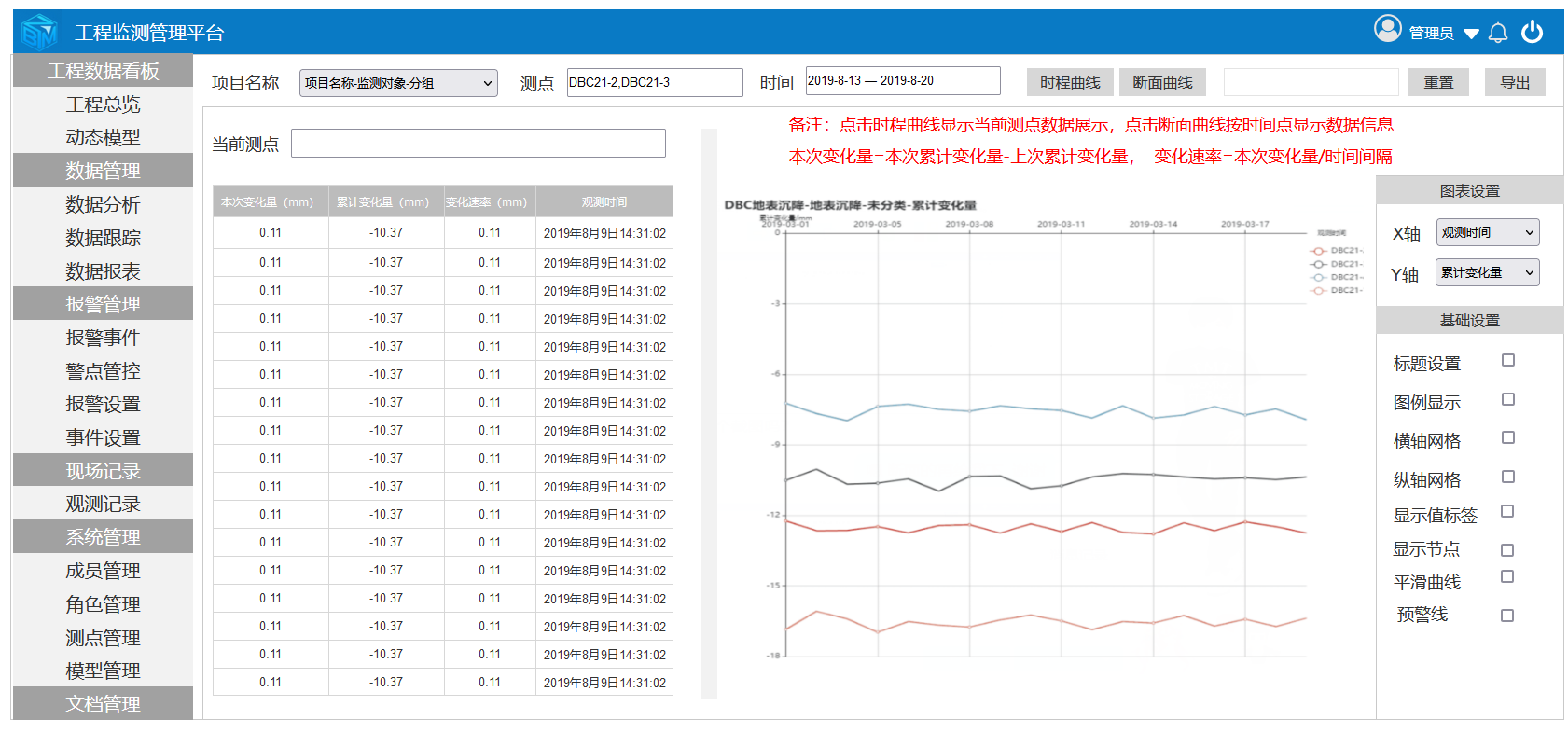The height and width of the screenshot is (747, 1568).
Task: Expand the 文档管理 sidebar section
Action: point(103,704)
